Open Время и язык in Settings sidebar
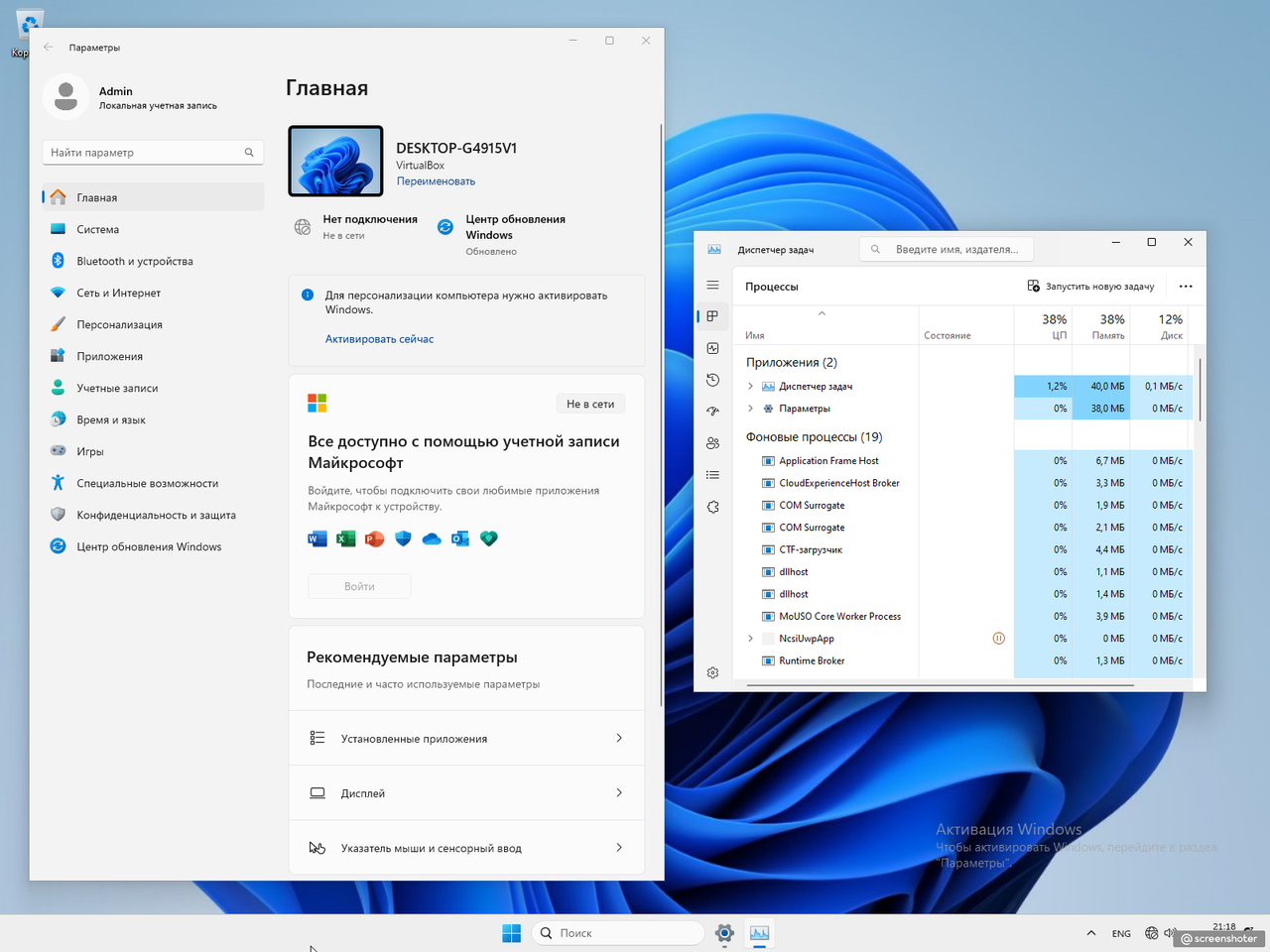The height and width of the screenshot is (952, 1270). click(x=154, y=419)
